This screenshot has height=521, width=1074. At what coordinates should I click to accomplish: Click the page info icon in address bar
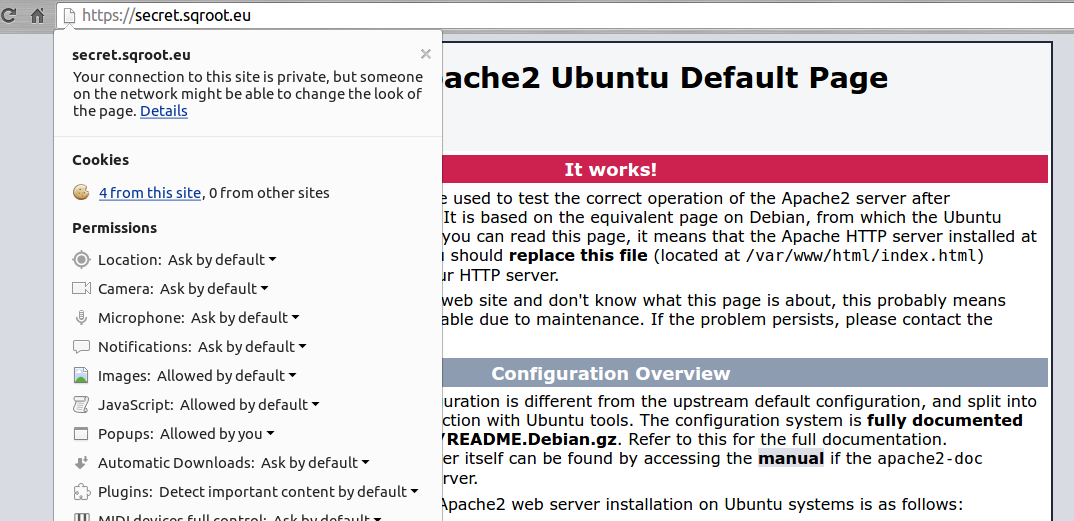click(68, 15)
